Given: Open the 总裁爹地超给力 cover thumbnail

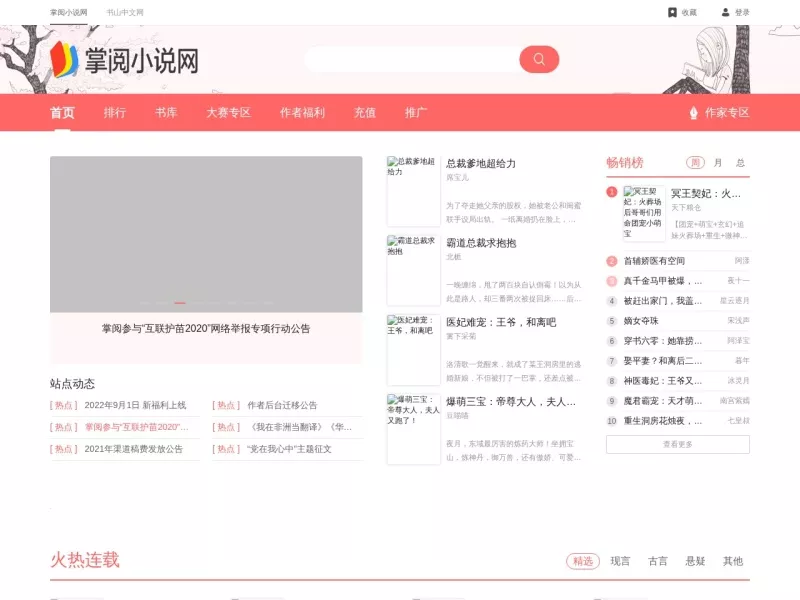Looking at the screenshot, I should [x=413, y=191].
